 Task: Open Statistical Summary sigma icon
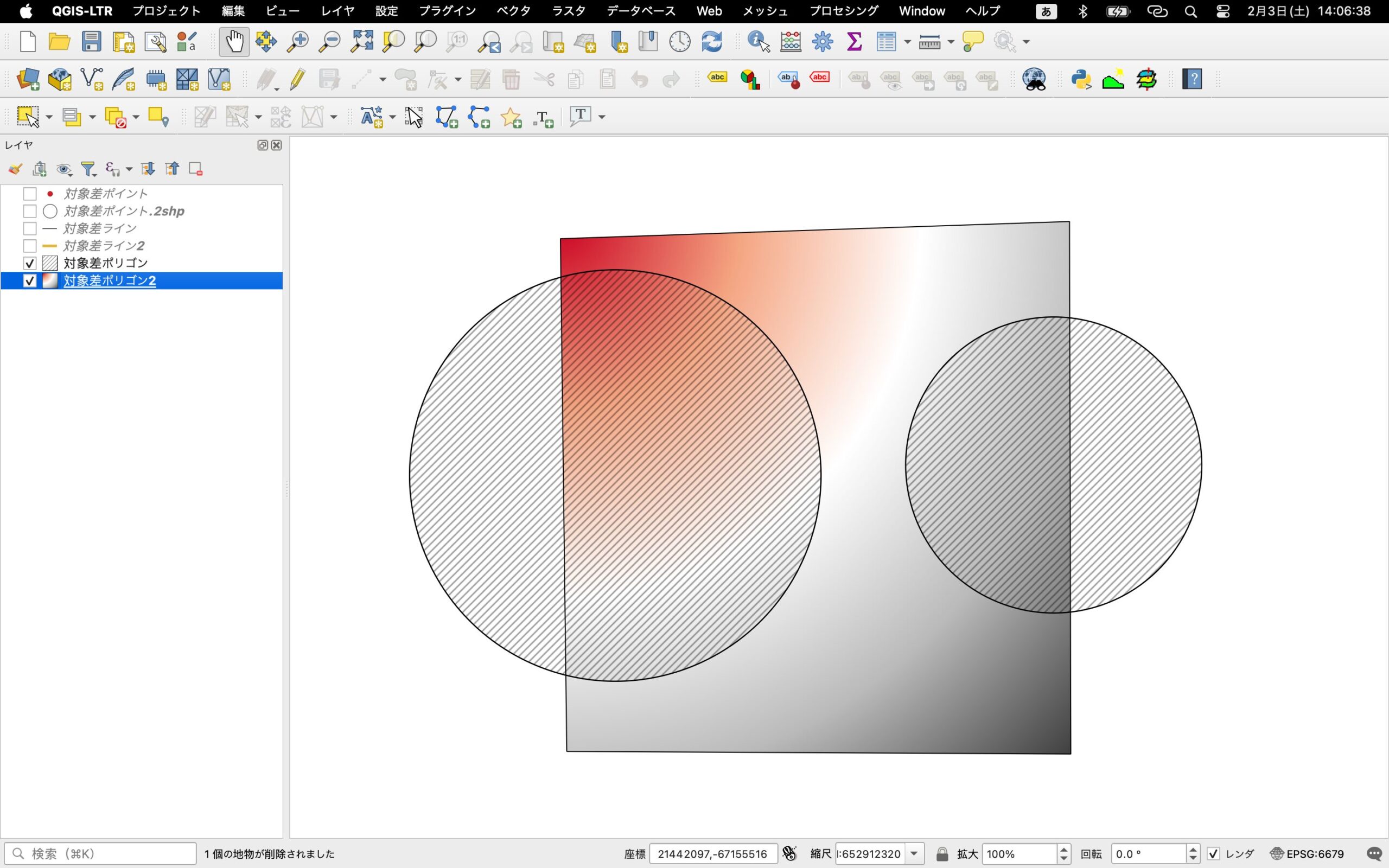coord(854,42)
